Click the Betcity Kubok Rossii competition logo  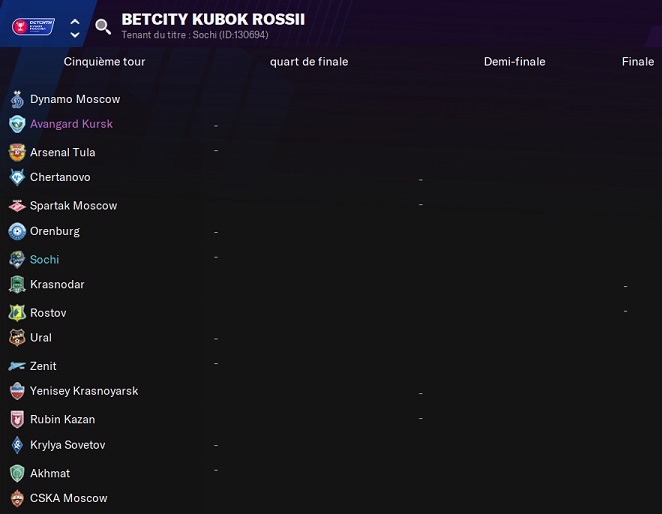(34, 26)
